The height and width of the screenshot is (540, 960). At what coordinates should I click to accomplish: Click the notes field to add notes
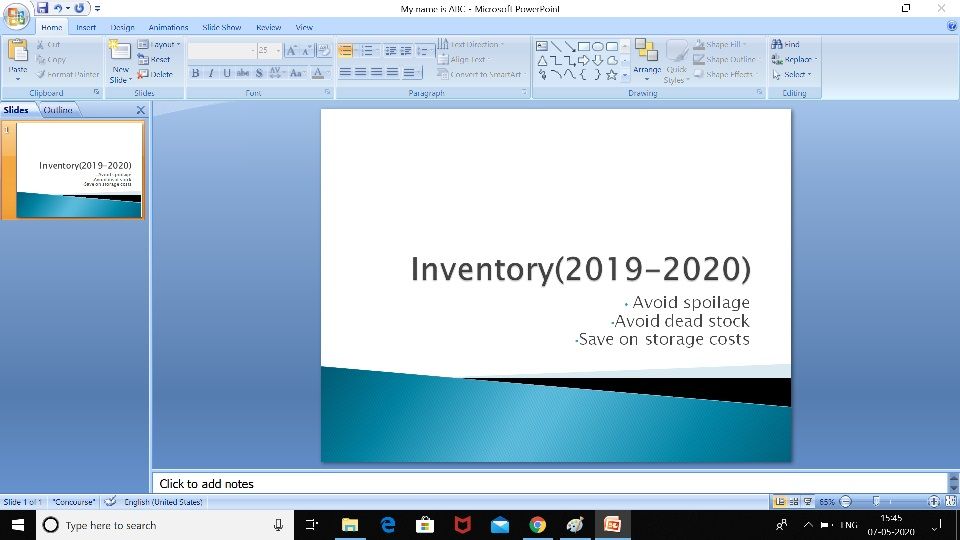coord(550,484)
